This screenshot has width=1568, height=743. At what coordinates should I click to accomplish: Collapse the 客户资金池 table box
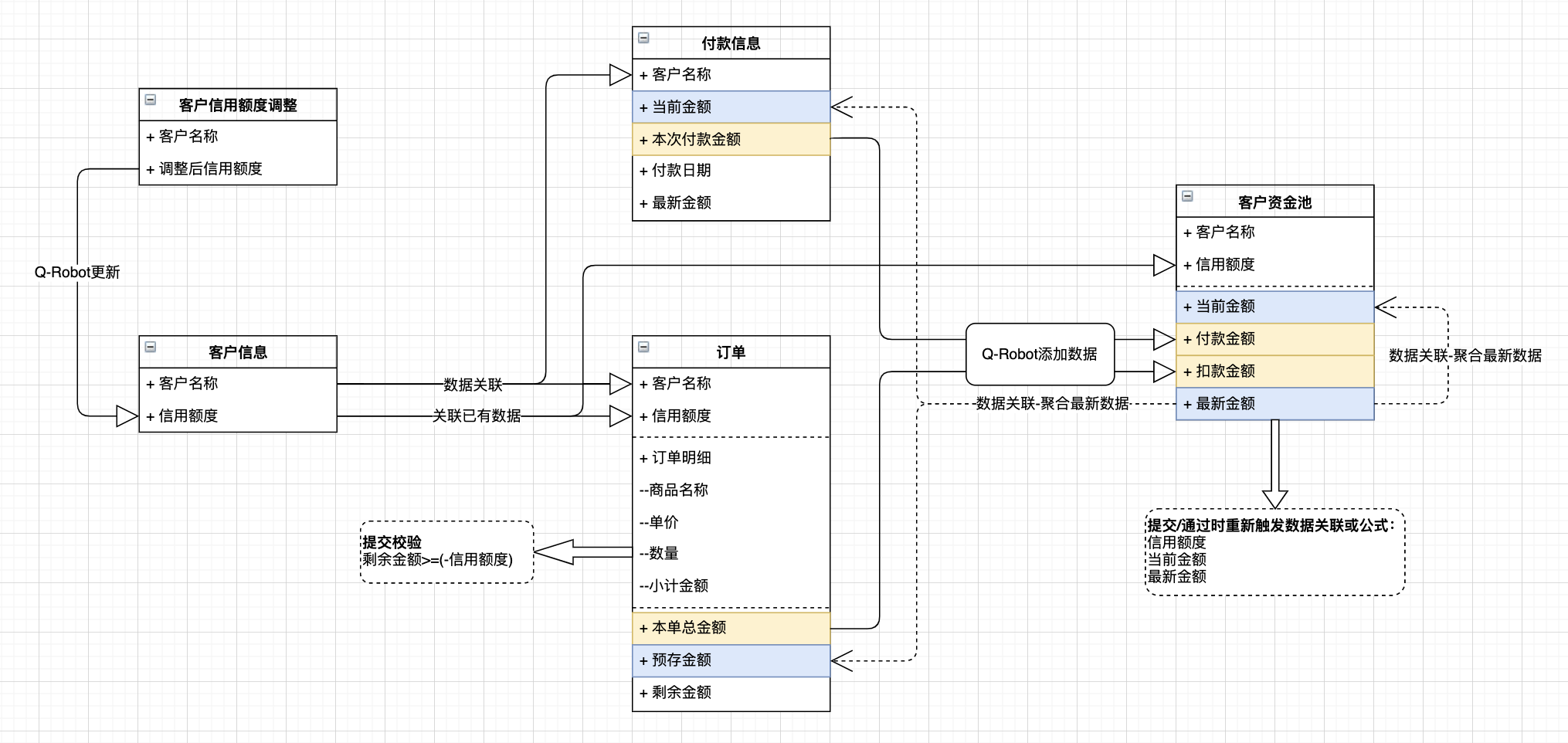pyautogui.click(x=1187, y=195)
